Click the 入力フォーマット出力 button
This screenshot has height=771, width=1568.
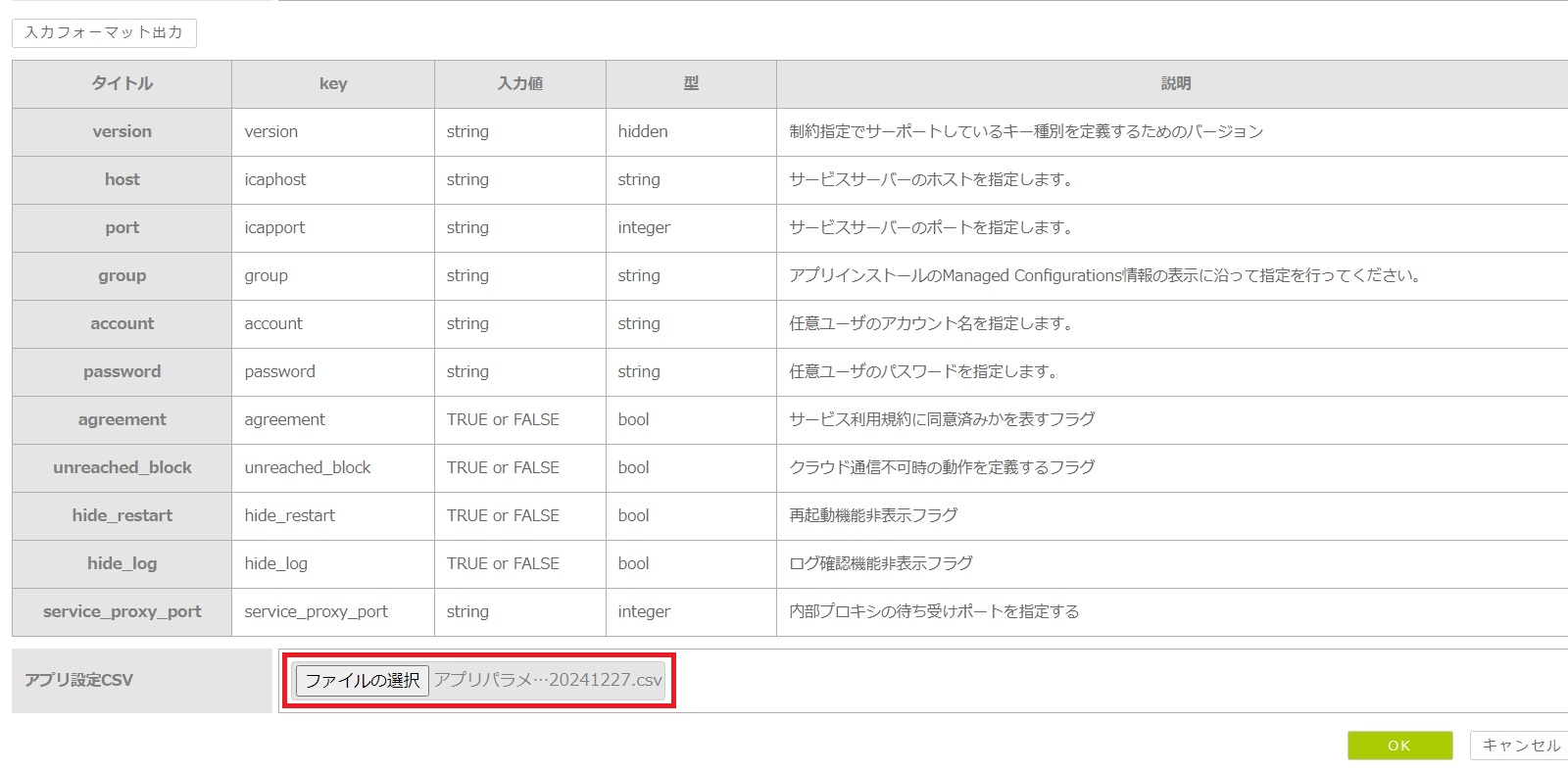[104, 32]
